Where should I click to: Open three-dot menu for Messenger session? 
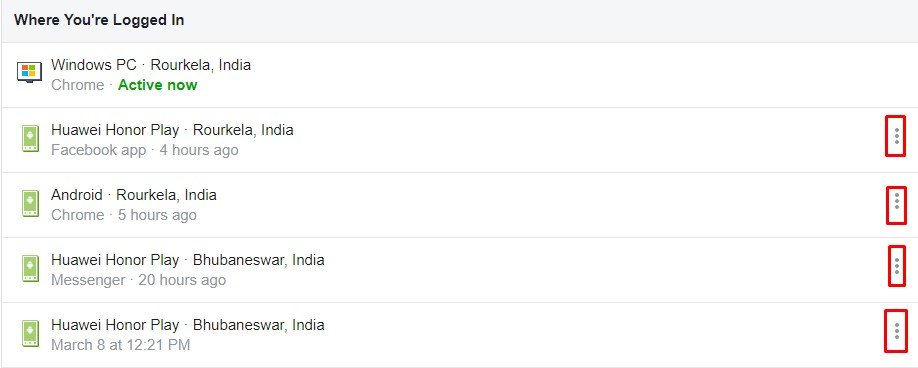896,266
